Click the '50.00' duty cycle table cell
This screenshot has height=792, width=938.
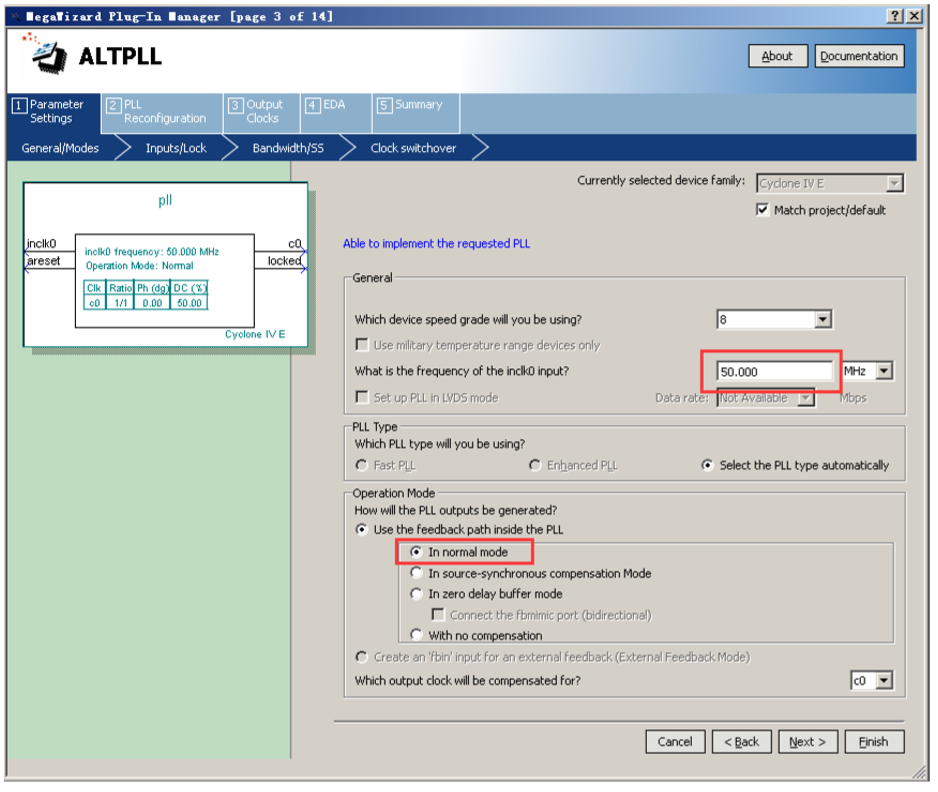[x=189, y=303]
